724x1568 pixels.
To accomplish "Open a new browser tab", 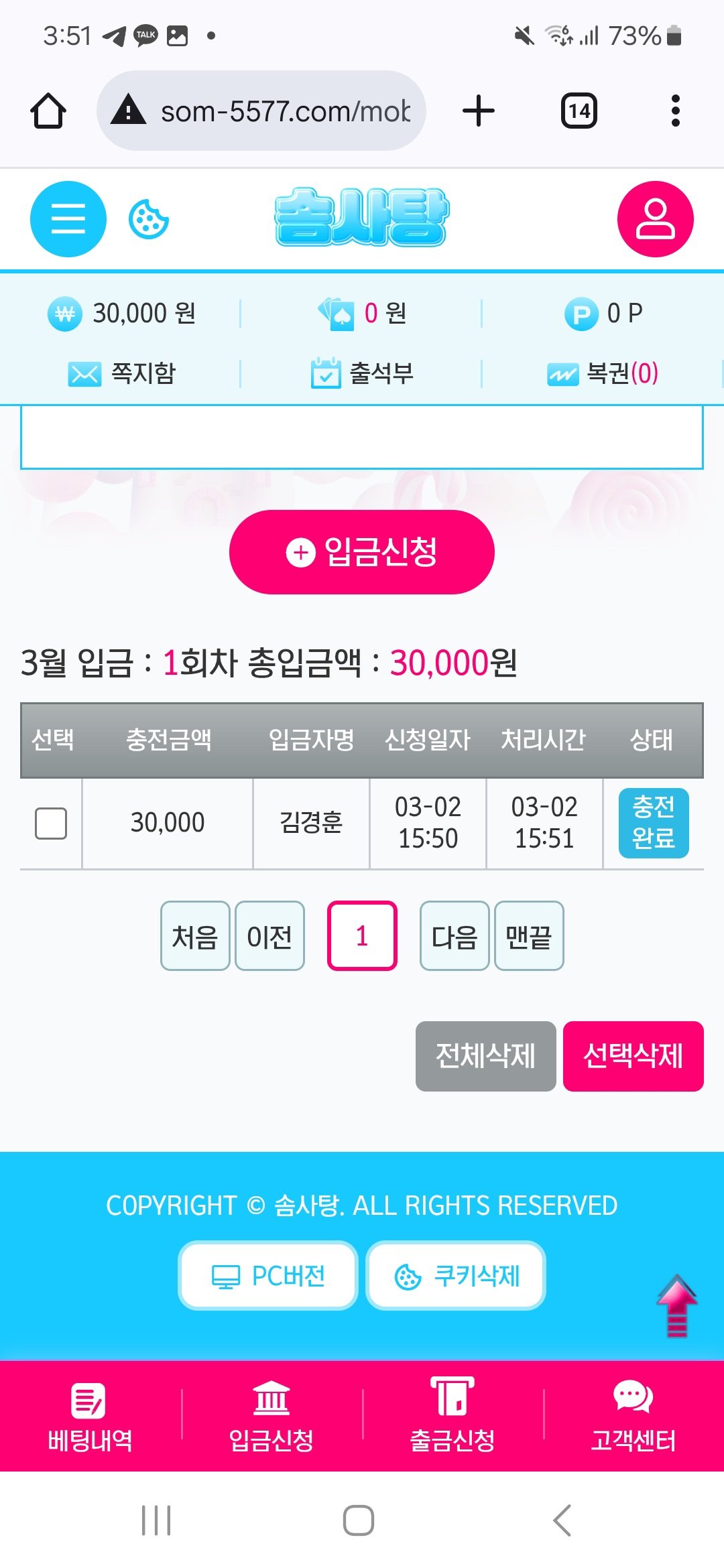I will point(479,111).
